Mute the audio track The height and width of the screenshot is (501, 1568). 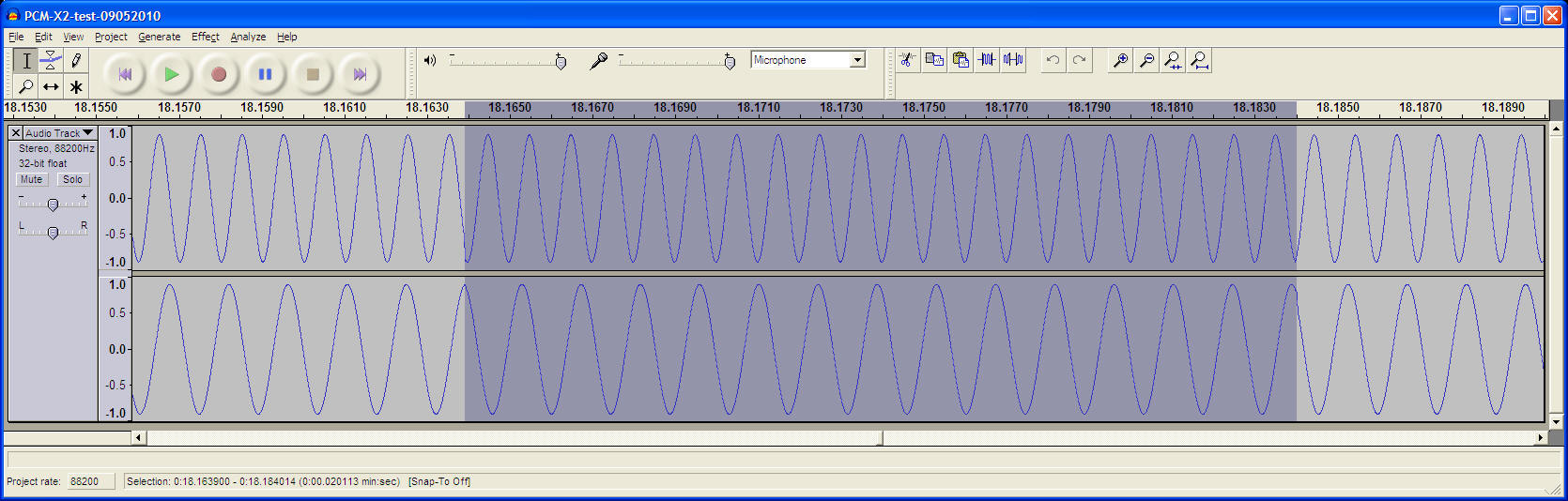(32, 179)
